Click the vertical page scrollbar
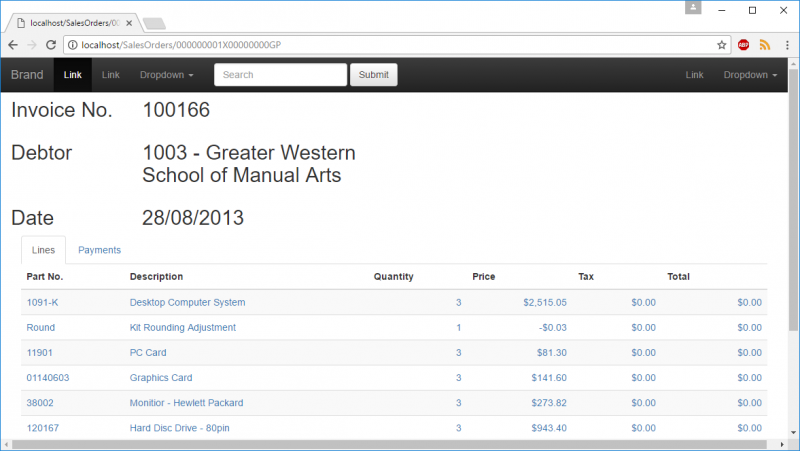Viewport: 800px width, 451px height. [793, 200]
